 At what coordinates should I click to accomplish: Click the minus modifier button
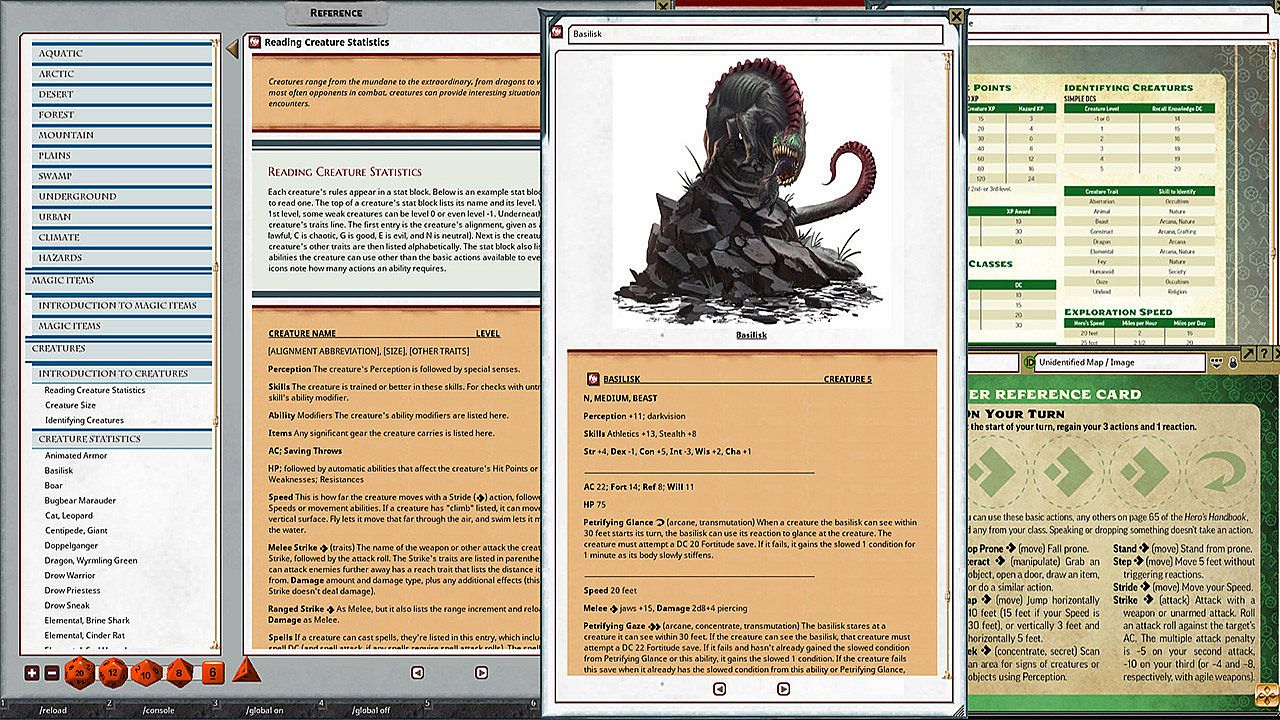[x=51, y=673]
